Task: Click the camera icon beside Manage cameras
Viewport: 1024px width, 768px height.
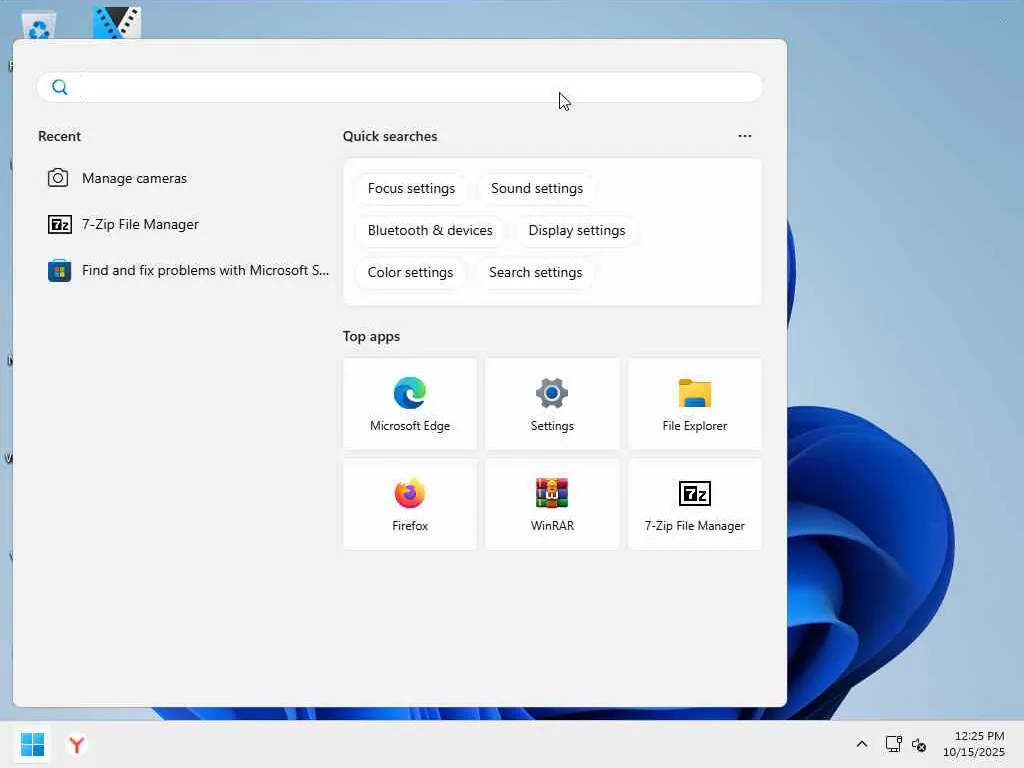Action: pos(58,178)
